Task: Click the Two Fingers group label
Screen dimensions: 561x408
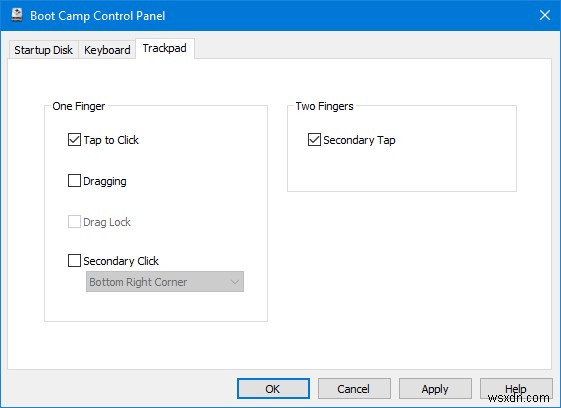Action: (325, 106)
